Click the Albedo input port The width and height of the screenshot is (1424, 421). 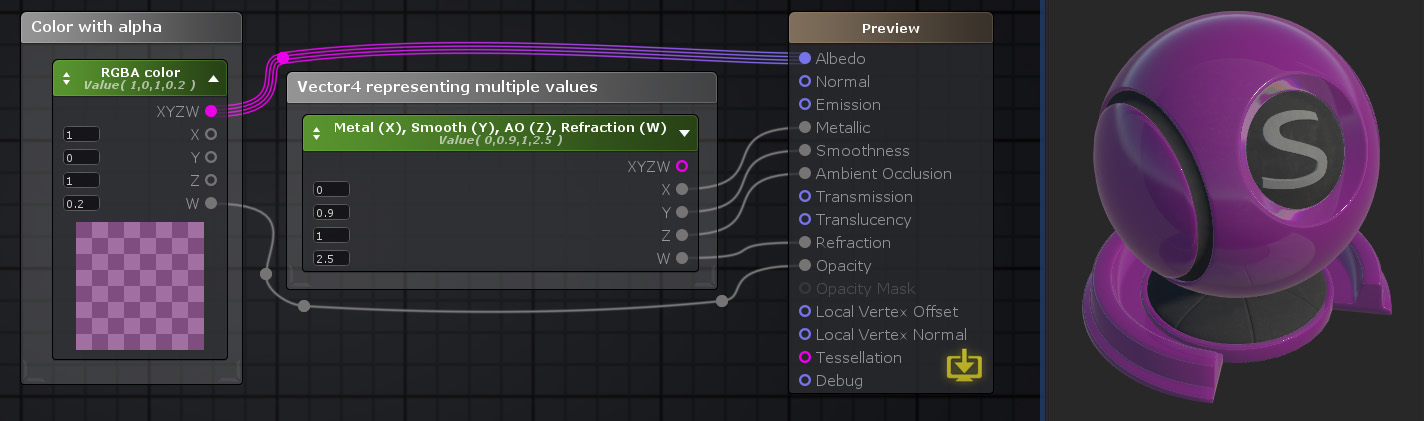click(805, 58)
